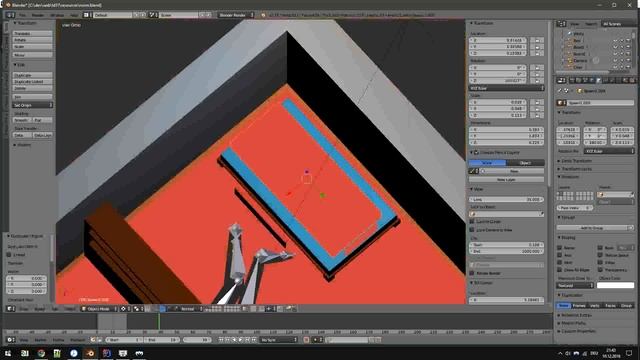Click the Mirror tool button
Image resolution: width=640 pixels, height=360 pixels.
point(32,55)
